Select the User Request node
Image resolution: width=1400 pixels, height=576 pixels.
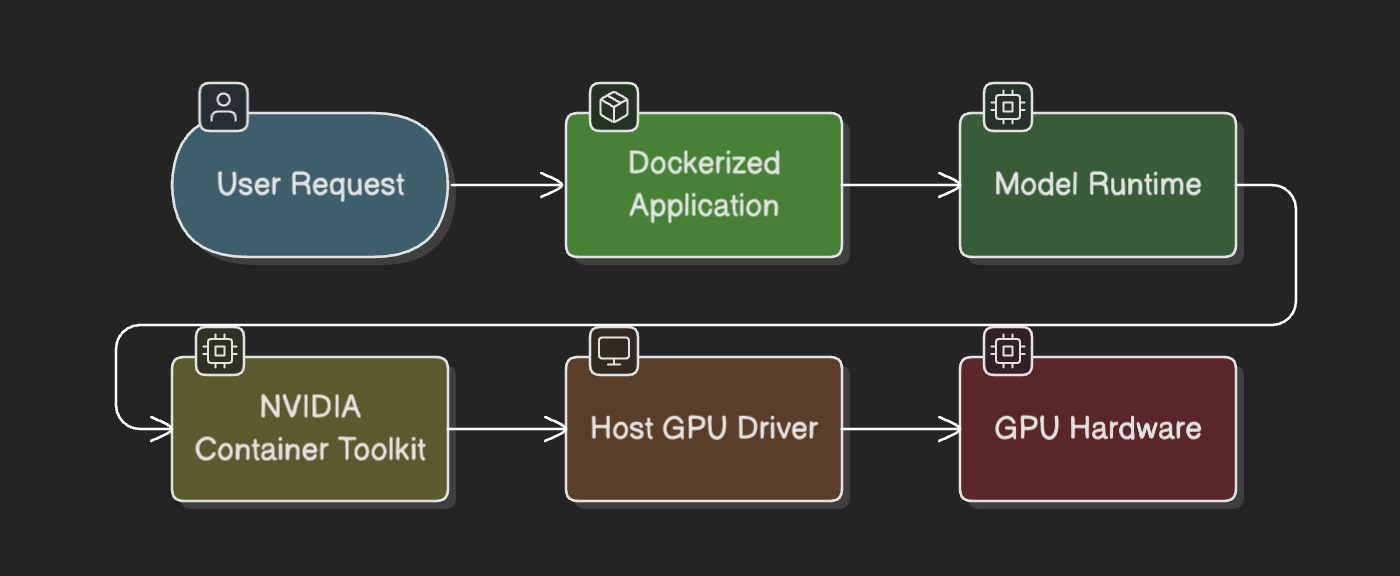point(311,185)
